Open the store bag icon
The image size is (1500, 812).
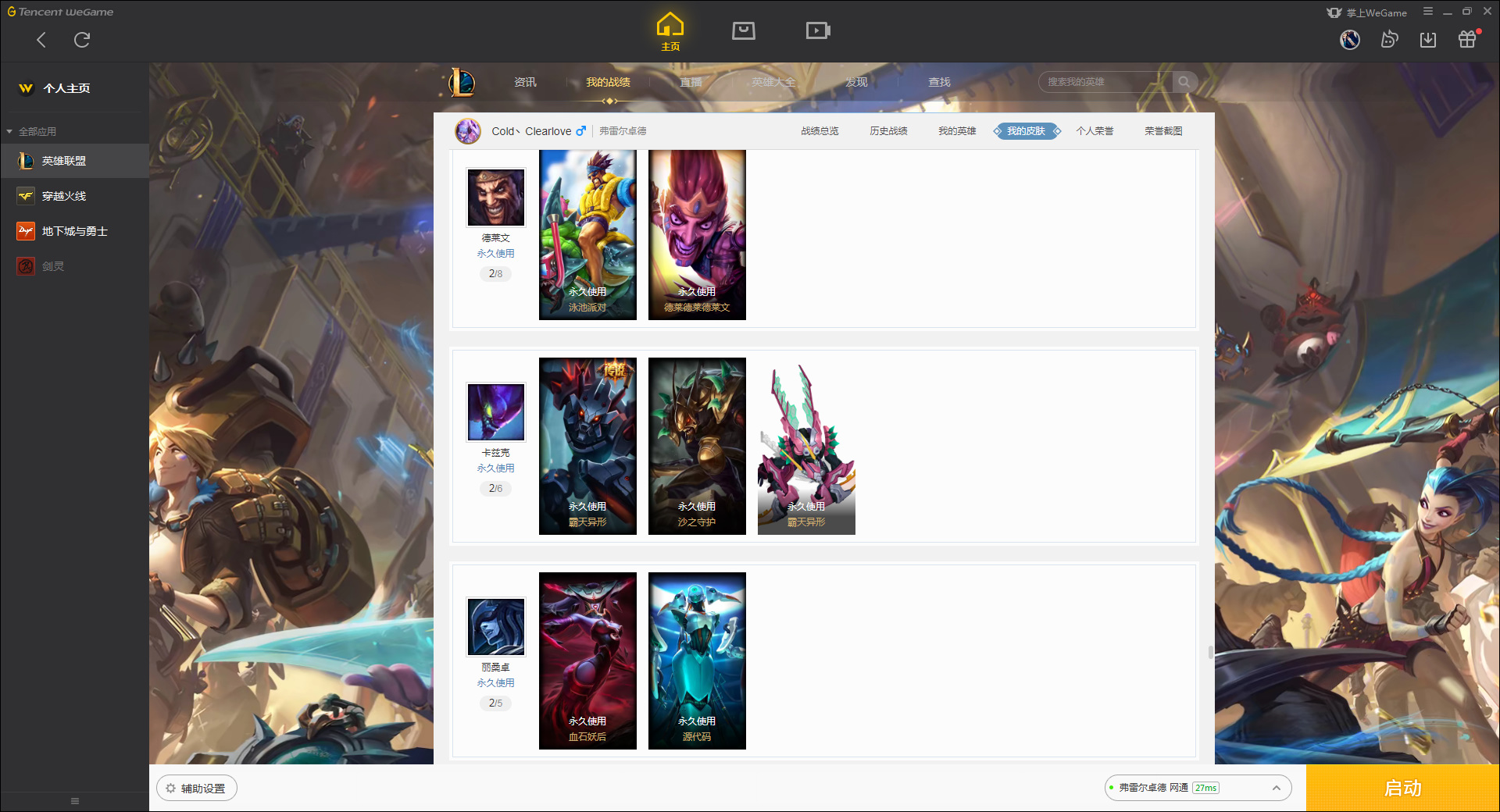coord(744,30)
